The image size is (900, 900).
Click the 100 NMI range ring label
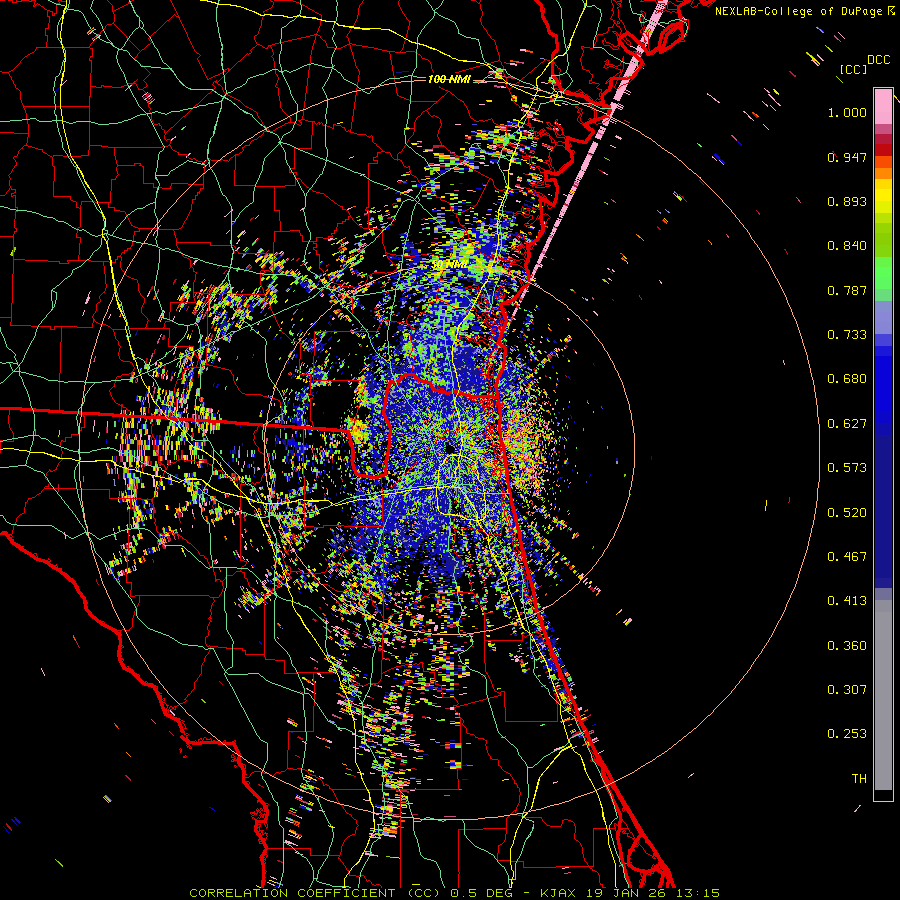(449, 79)
